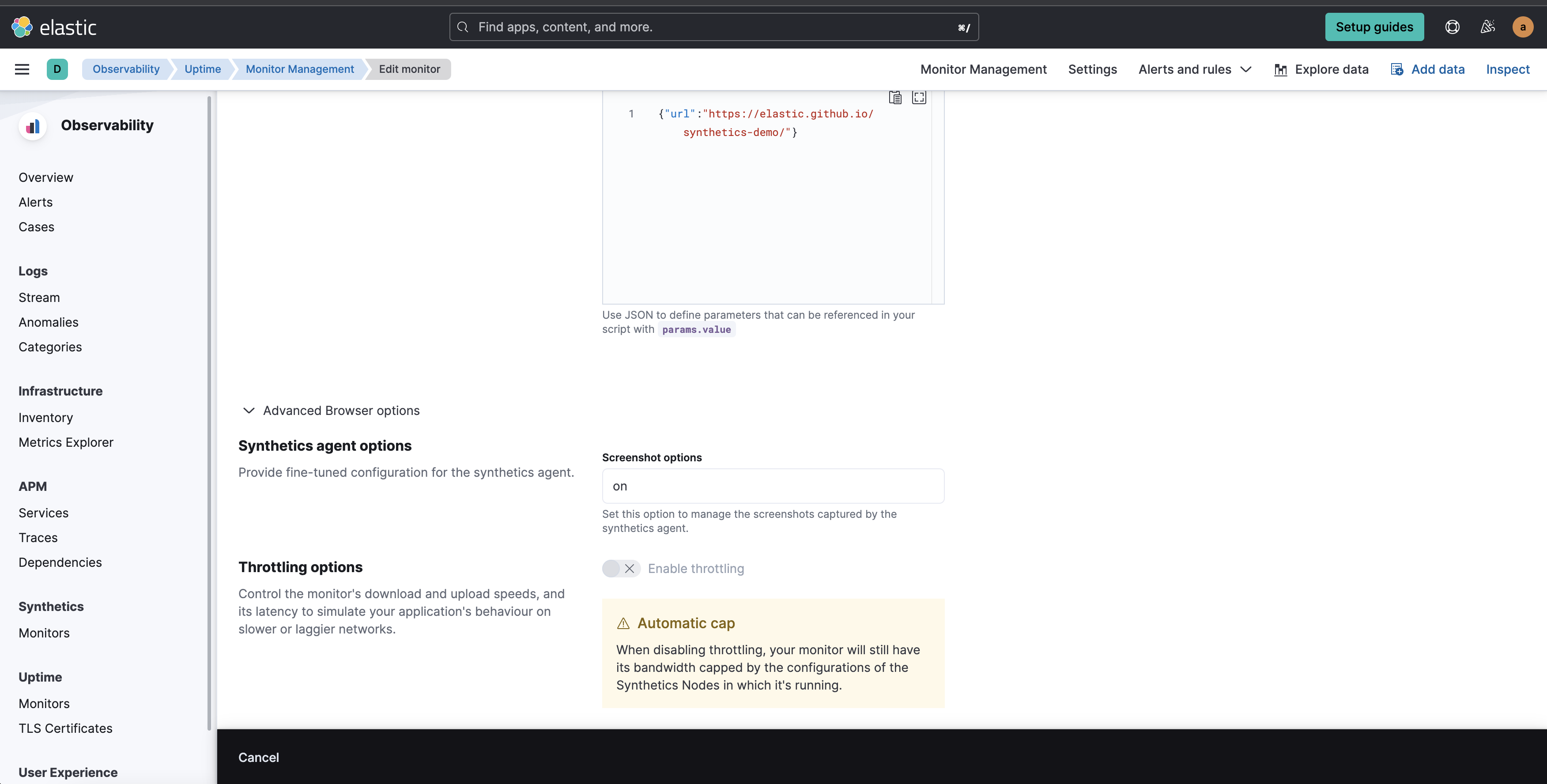Screen dimensions: 1547x784
Task: Click the user avatar icon
Action: click(x=1522, y=27)
